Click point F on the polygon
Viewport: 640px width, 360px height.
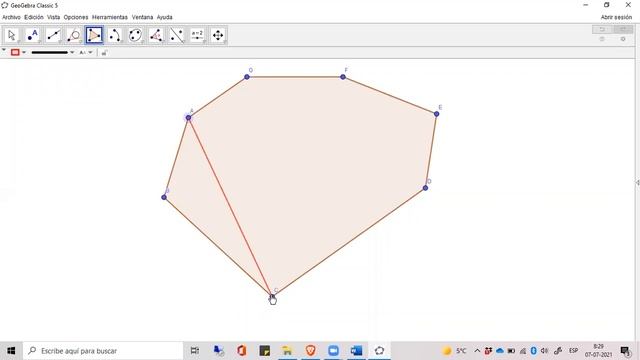click(343, 77)
